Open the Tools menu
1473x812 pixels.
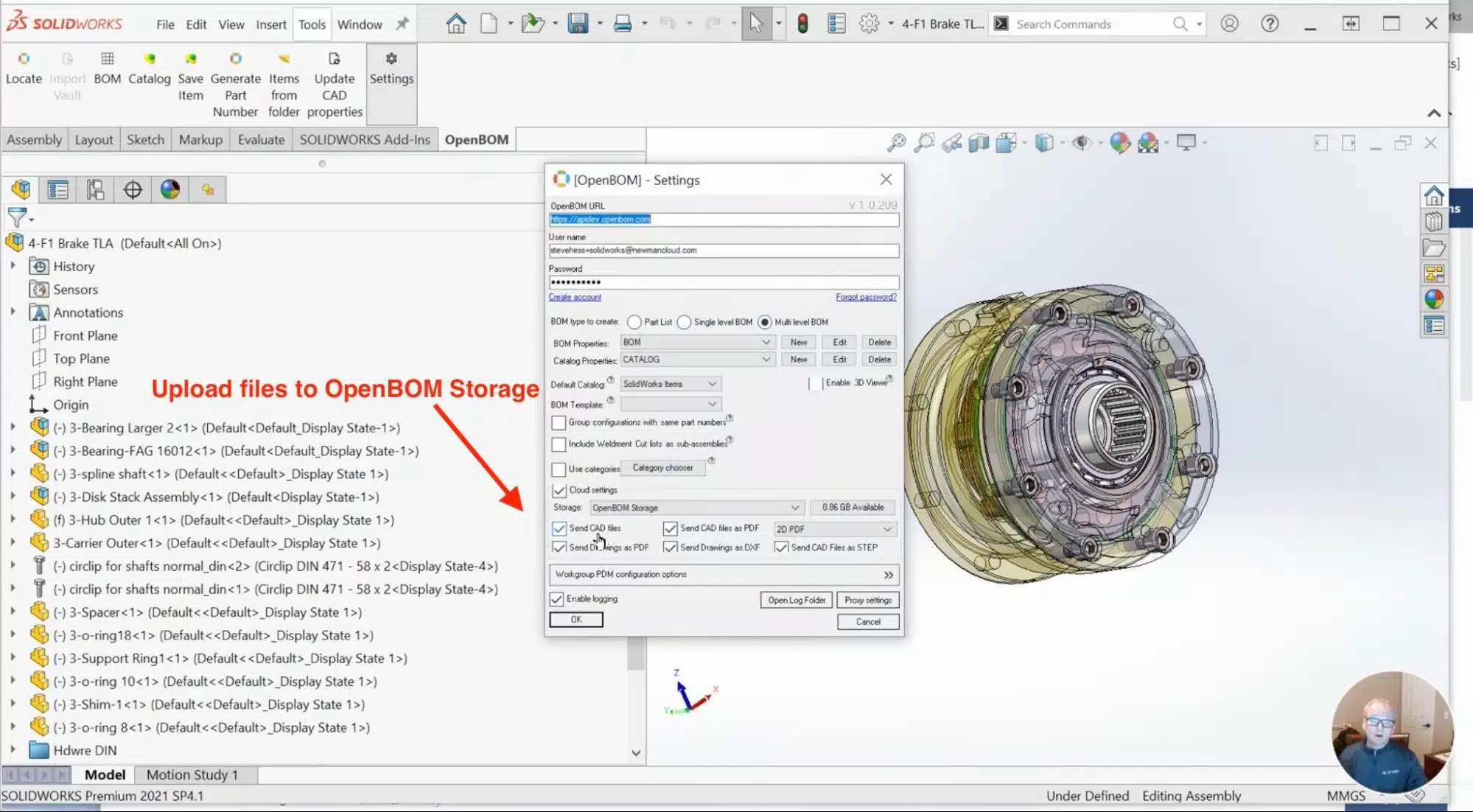[x=312, y=24]
